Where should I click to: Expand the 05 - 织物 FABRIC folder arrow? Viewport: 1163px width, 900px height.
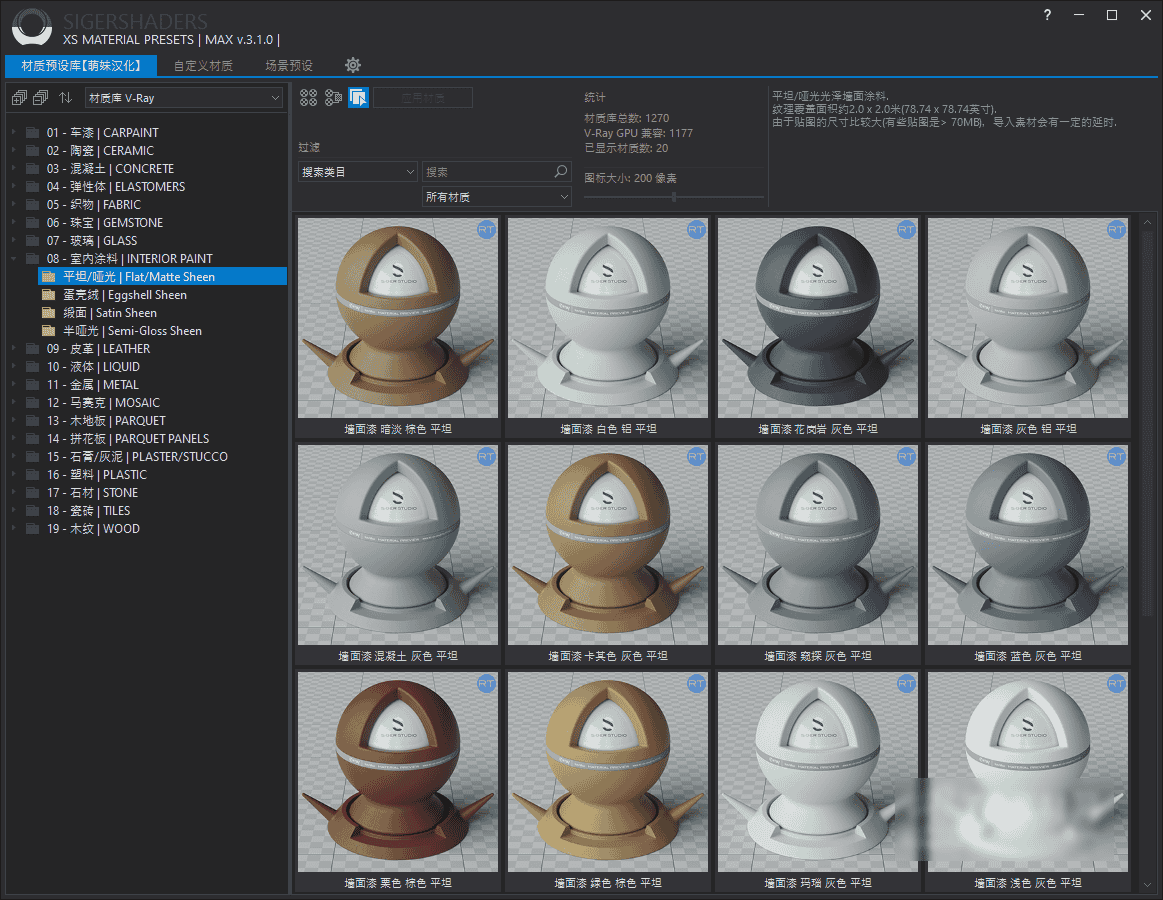tap(14, 204)
